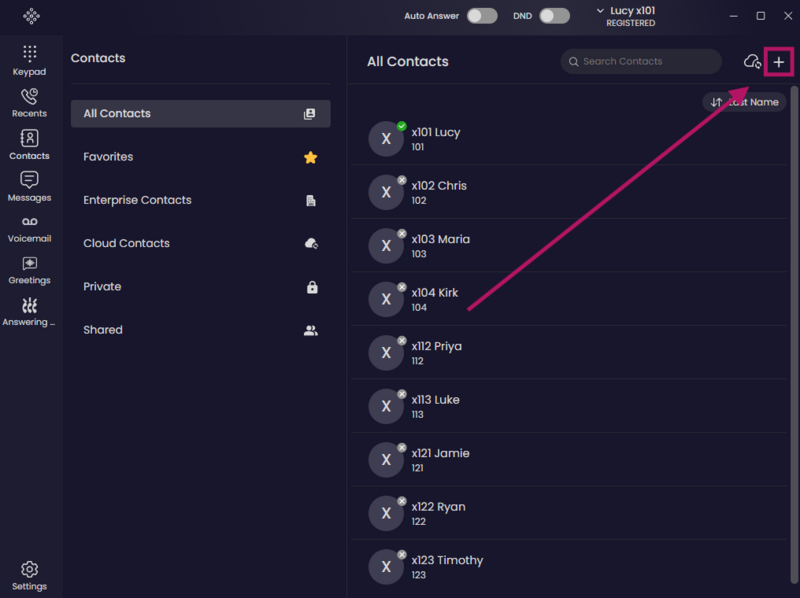Viewport: 800px width, 598px height.
Task: Click the cloud sync contacts icon
Action: click(752, 62)
